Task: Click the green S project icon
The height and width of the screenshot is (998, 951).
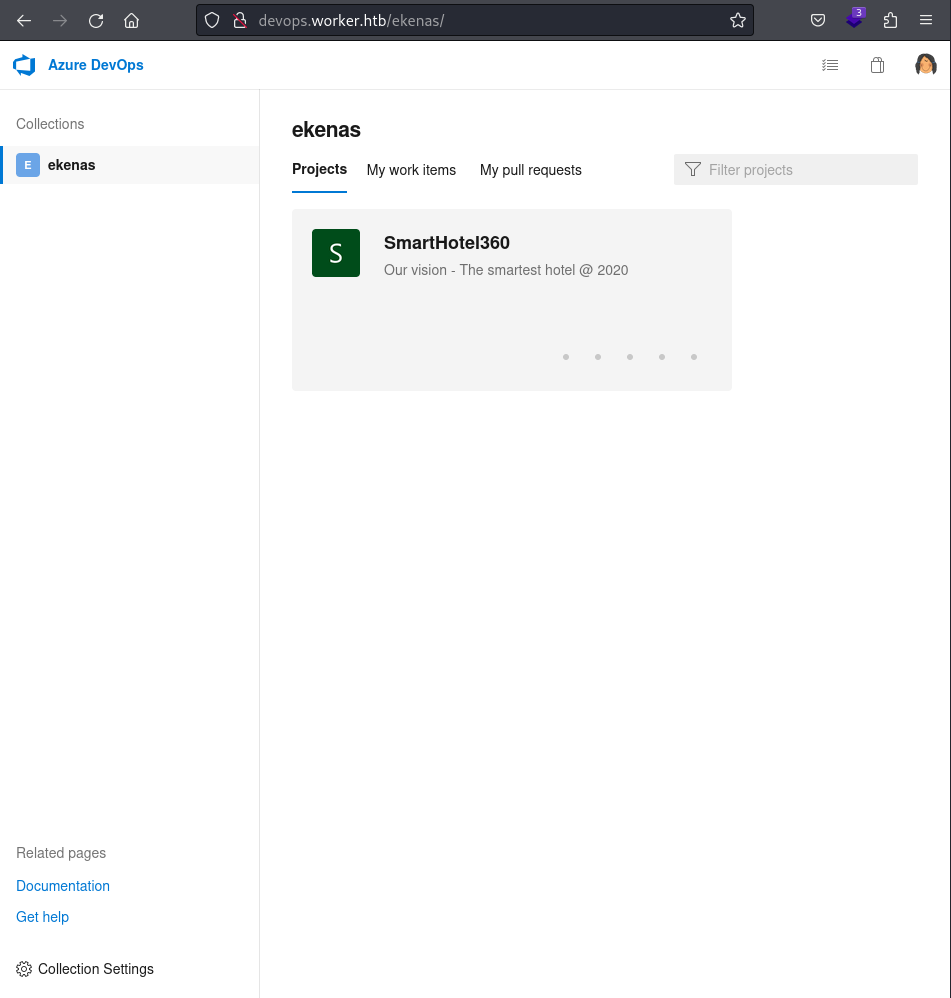Action: point(336,253)
